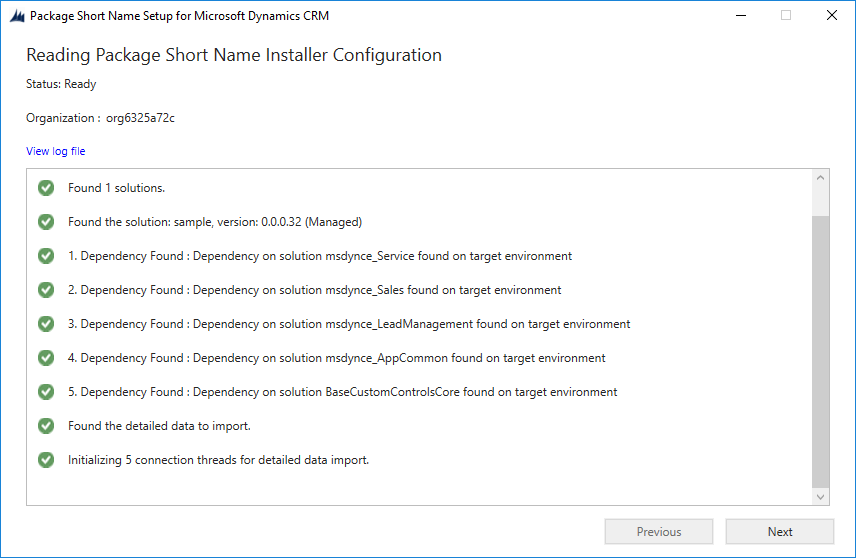Select the BaseCustomControlsCore dependency message text
The width and height of the screenshot is (856, 558).
[342, 392]
